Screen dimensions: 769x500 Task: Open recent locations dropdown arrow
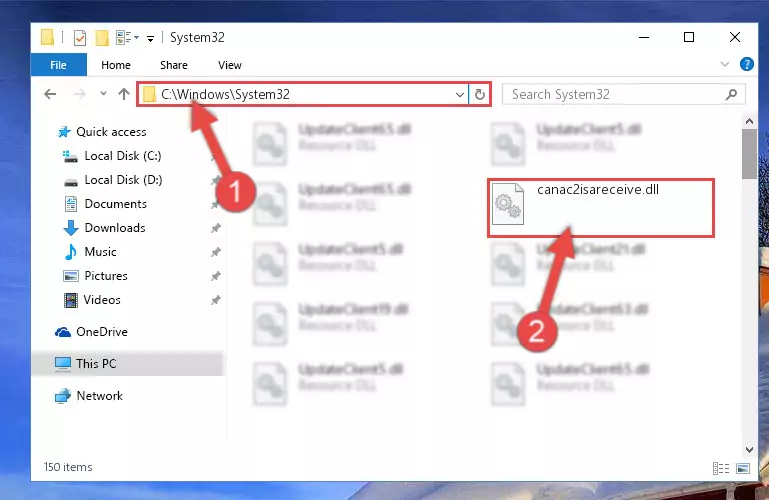103,93
